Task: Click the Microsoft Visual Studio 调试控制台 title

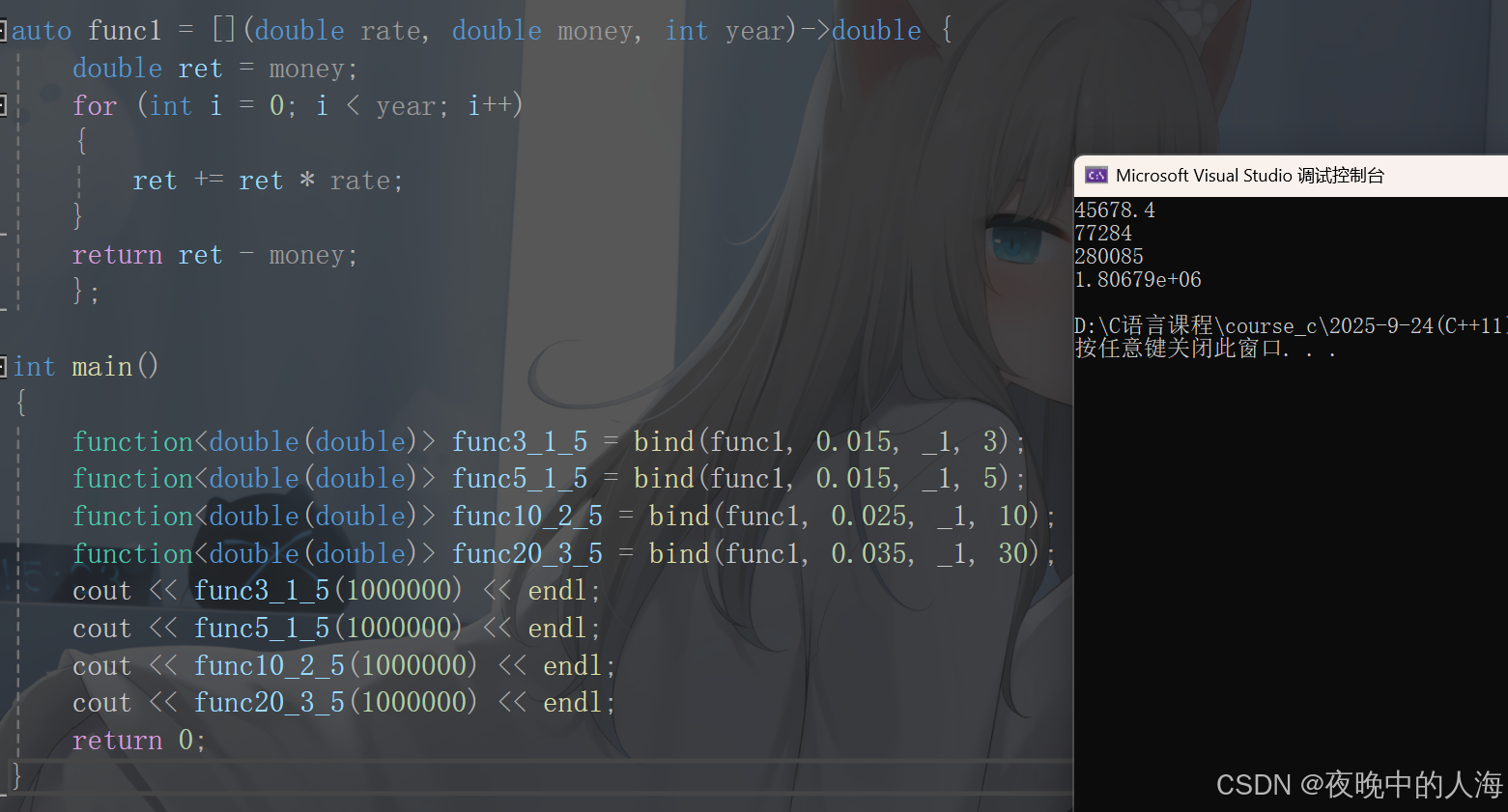Action: (1250, 176)
